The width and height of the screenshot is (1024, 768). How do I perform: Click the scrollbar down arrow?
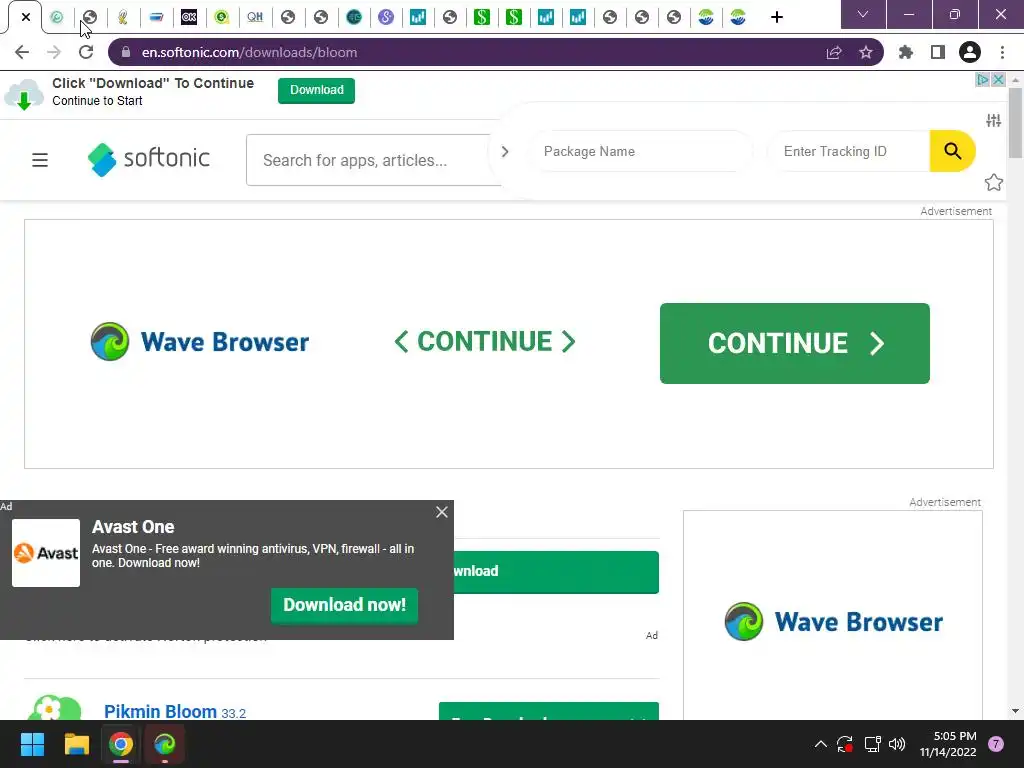pos(1015,711)
